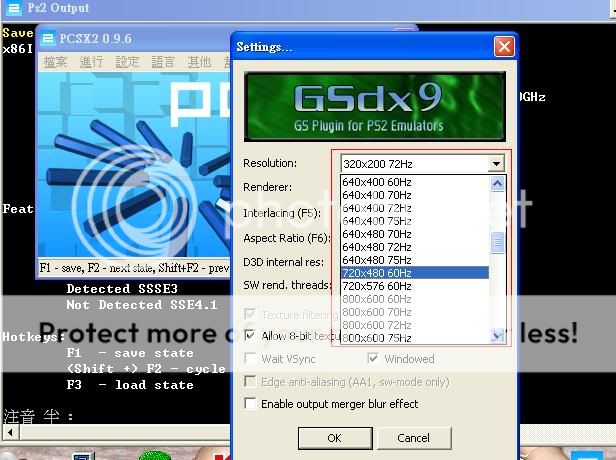This screenshot has width=616, height=460.
Task: Click the Resolution combo box field
Action: click(x=422, y=163)
